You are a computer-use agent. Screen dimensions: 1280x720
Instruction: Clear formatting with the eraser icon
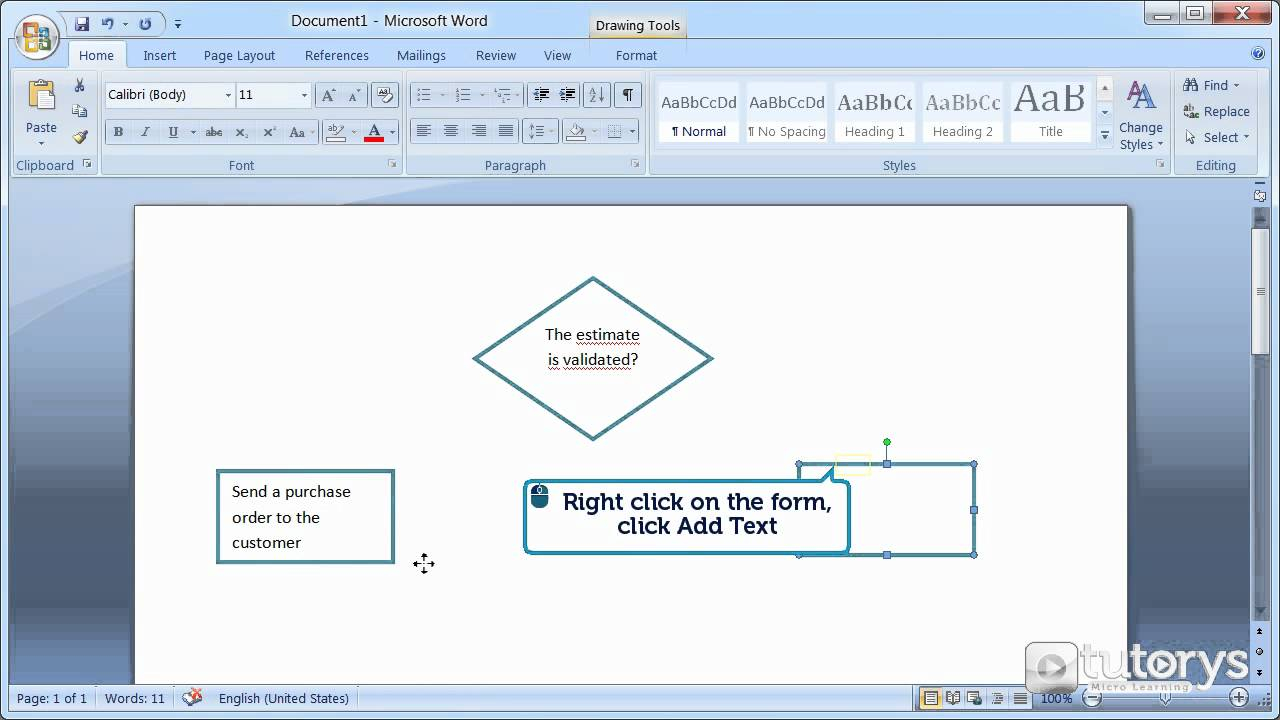point(384,95)
